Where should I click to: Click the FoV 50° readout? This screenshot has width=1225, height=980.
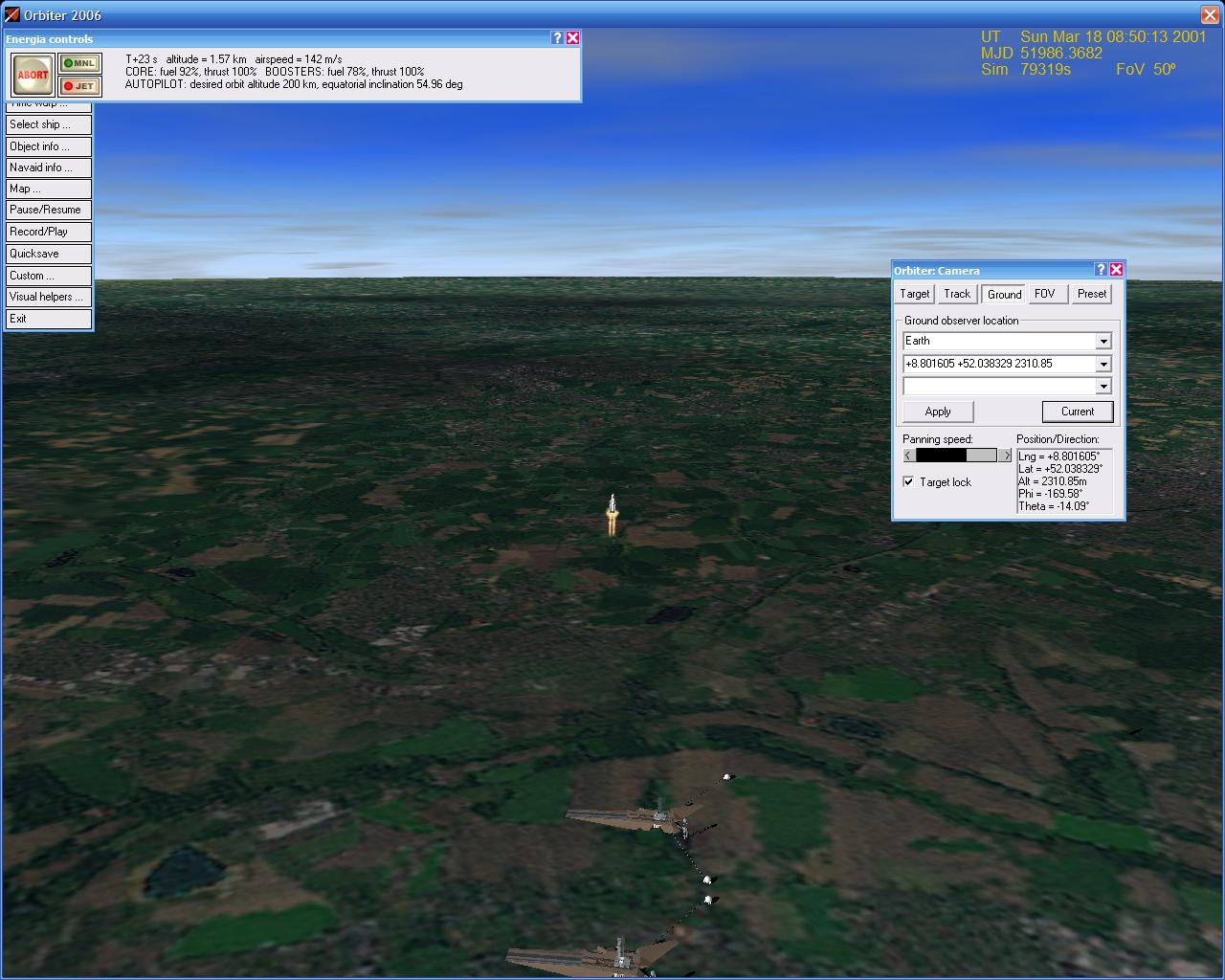point(1146,69)
